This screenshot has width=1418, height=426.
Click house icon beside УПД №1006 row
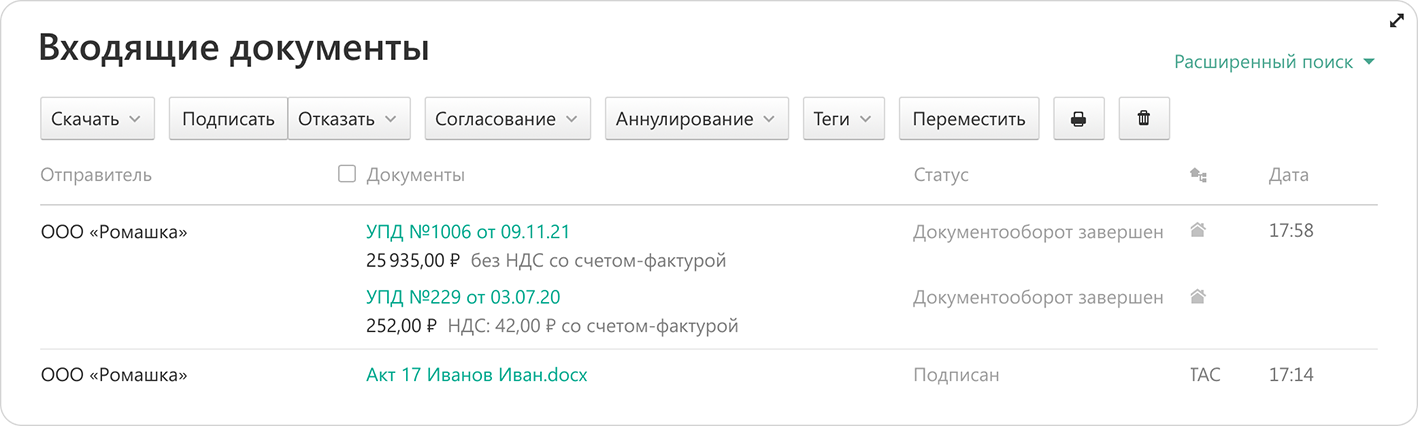[x=1198, y=231]
